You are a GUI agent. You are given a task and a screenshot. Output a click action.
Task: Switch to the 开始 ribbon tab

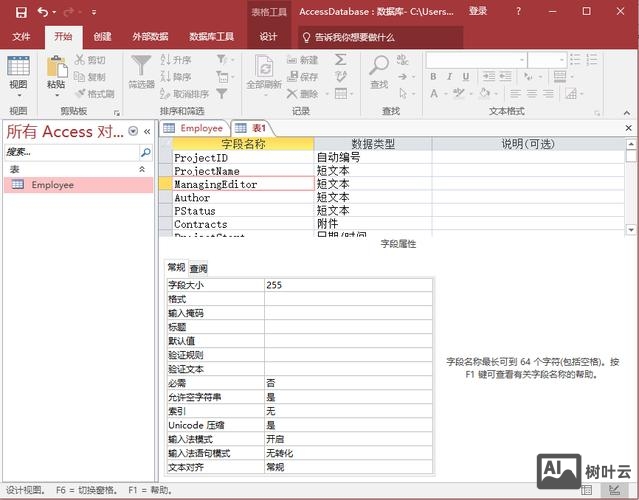click(x=63, y=37)
